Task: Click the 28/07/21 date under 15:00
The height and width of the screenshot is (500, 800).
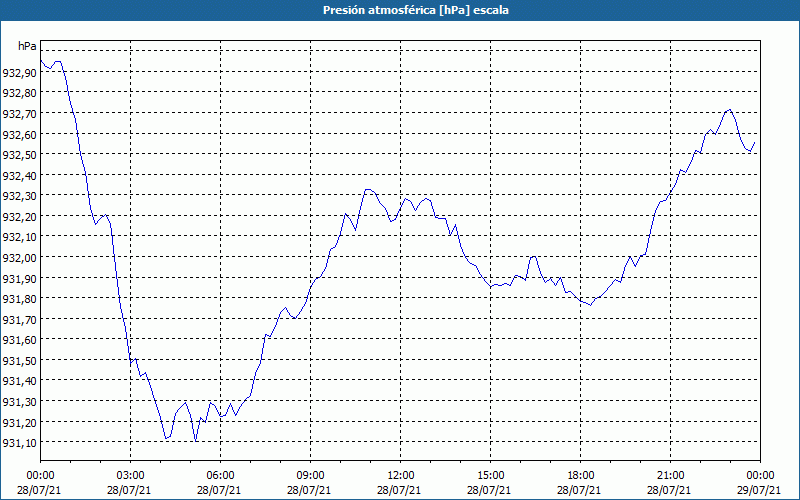Action: coord(489,490)
